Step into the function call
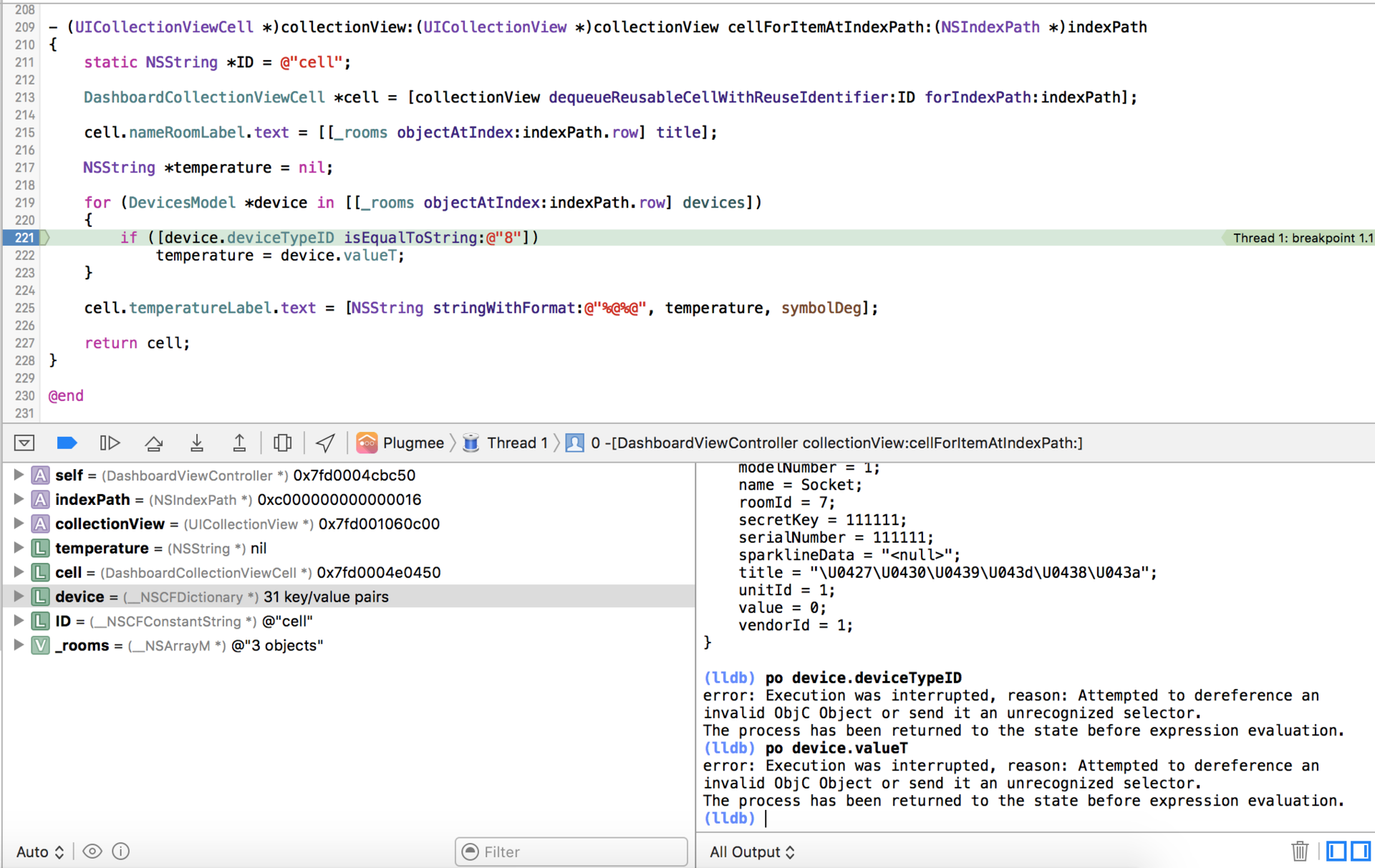Viewport: 1375px width, 868px height. tap(197, 443)
